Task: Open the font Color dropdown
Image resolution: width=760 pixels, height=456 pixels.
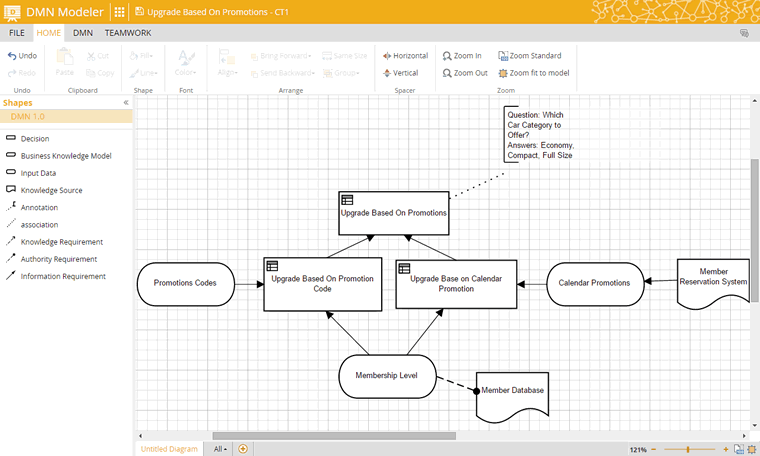Action: [x=186, y=63]
